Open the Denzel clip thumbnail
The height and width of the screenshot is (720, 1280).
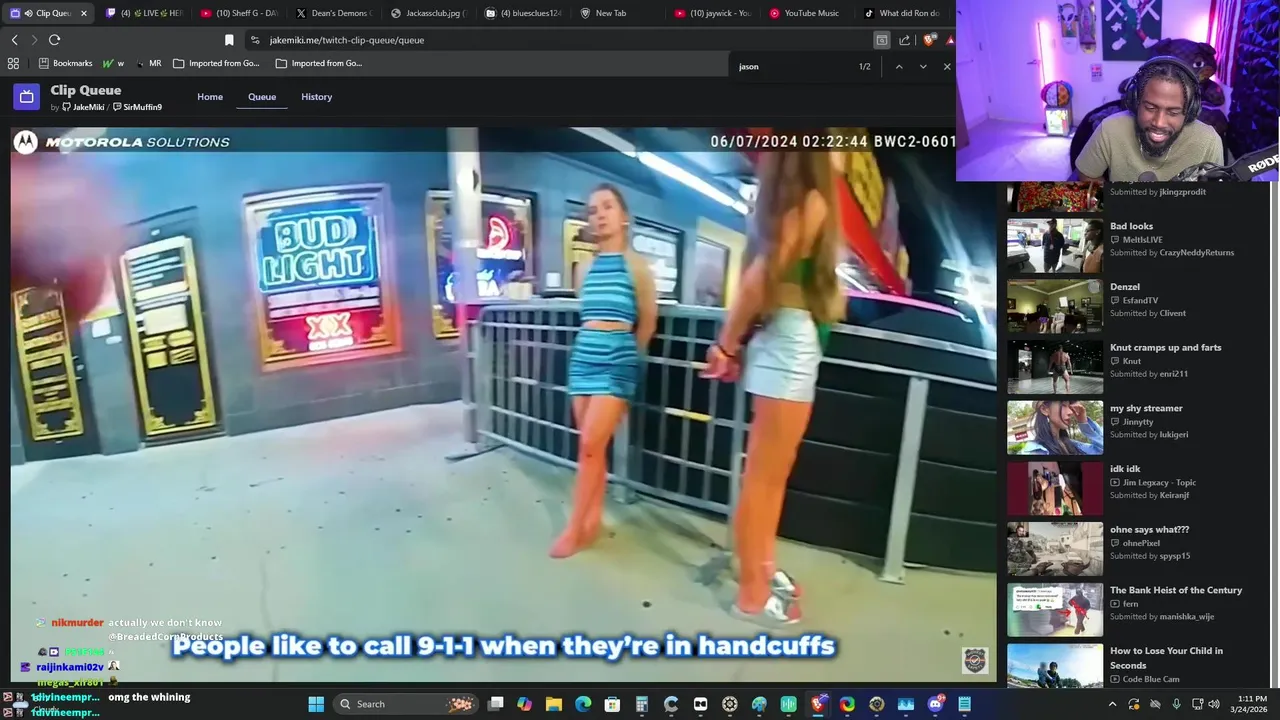[1055, 306]
